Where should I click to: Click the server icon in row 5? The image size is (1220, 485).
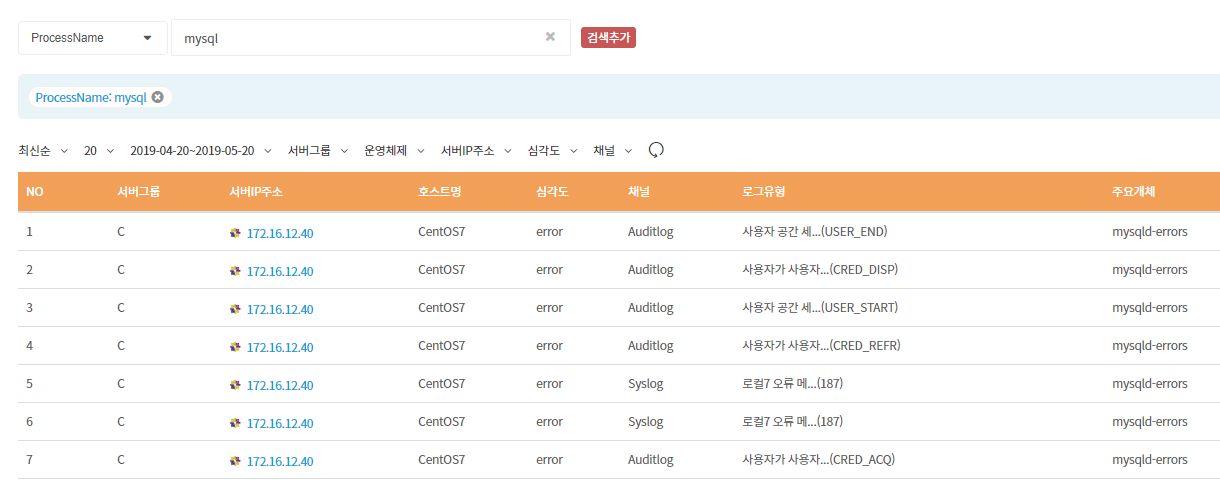tap(235, 384)
